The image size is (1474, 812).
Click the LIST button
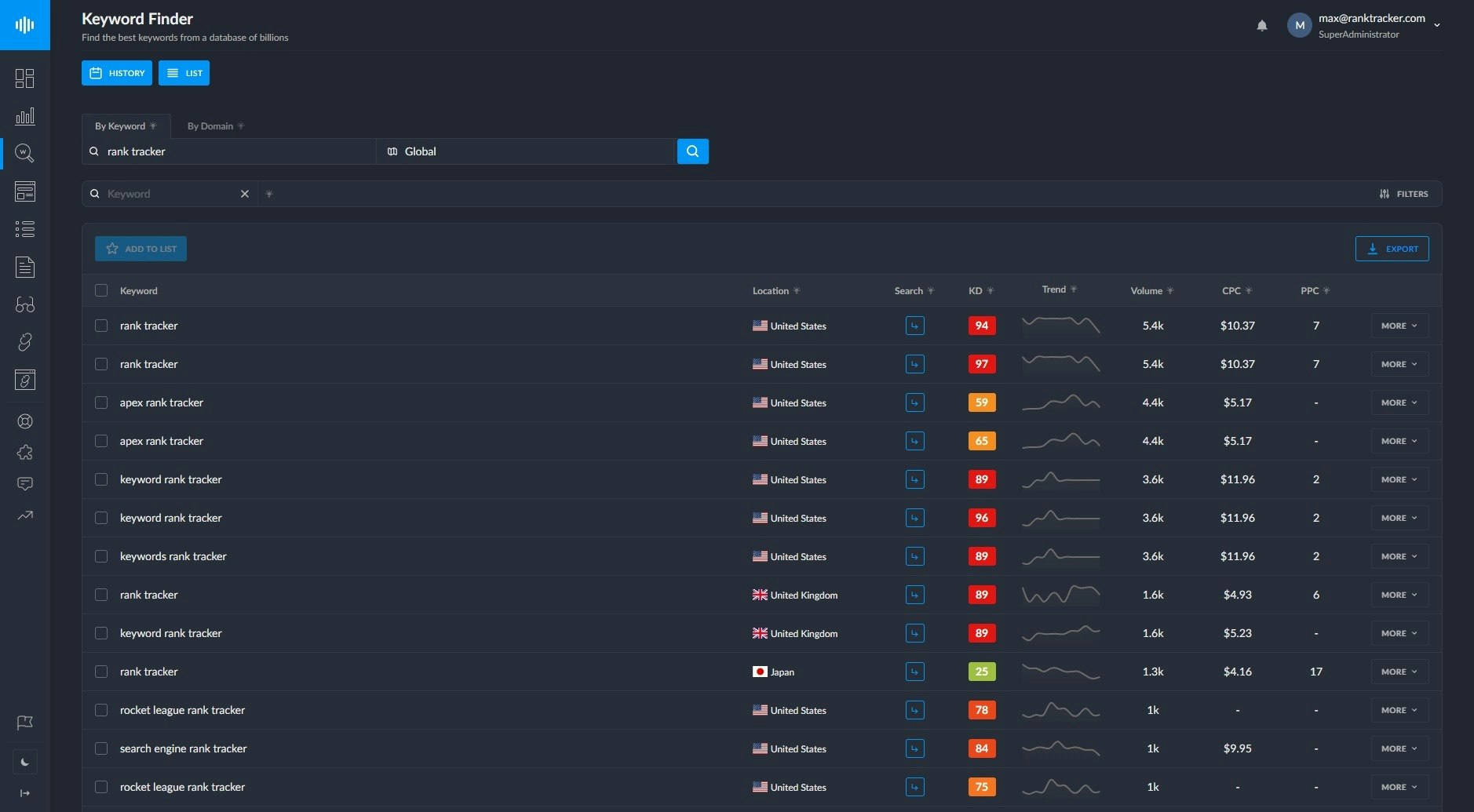coord(184,73)
